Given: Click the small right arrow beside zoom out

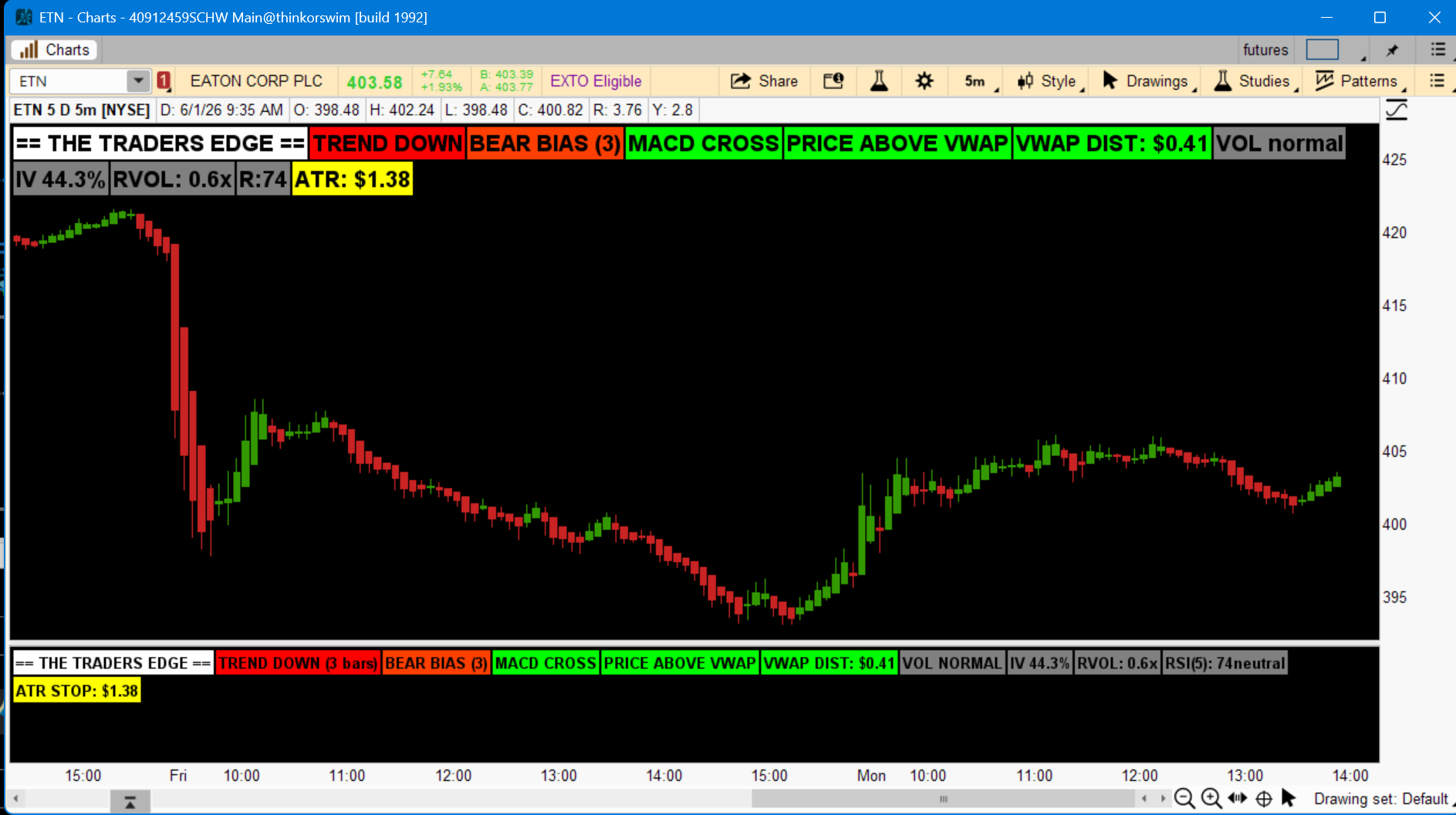Looking at the screenshot, I should click(1164, 799).
